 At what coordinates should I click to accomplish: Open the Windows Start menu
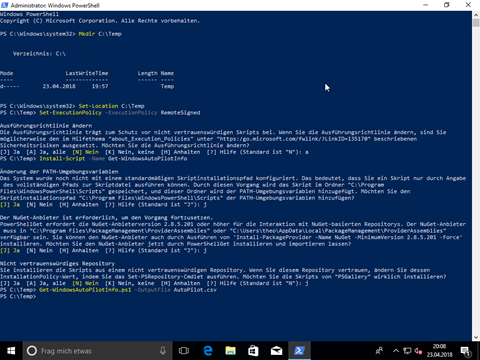tap(11, 351)
